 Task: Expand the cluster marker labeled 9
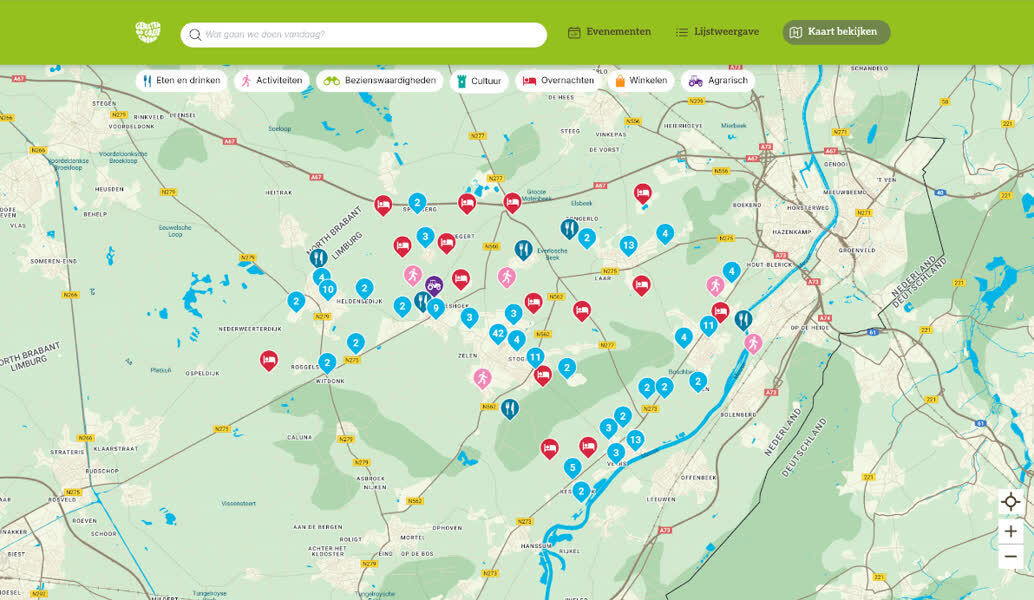coord(436,307)
